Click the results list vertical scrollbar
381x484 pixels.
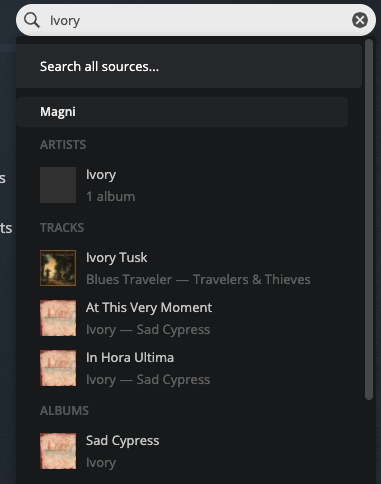click(369, 219)
